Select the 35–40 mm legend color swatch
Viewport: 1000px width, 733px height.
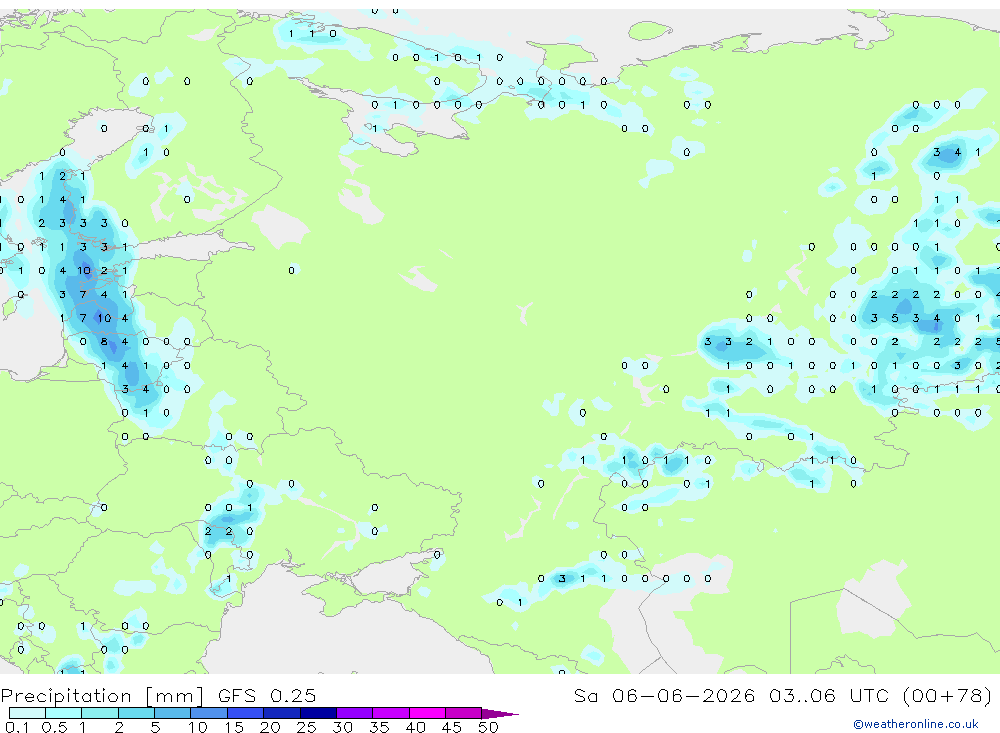pos(391,713)
